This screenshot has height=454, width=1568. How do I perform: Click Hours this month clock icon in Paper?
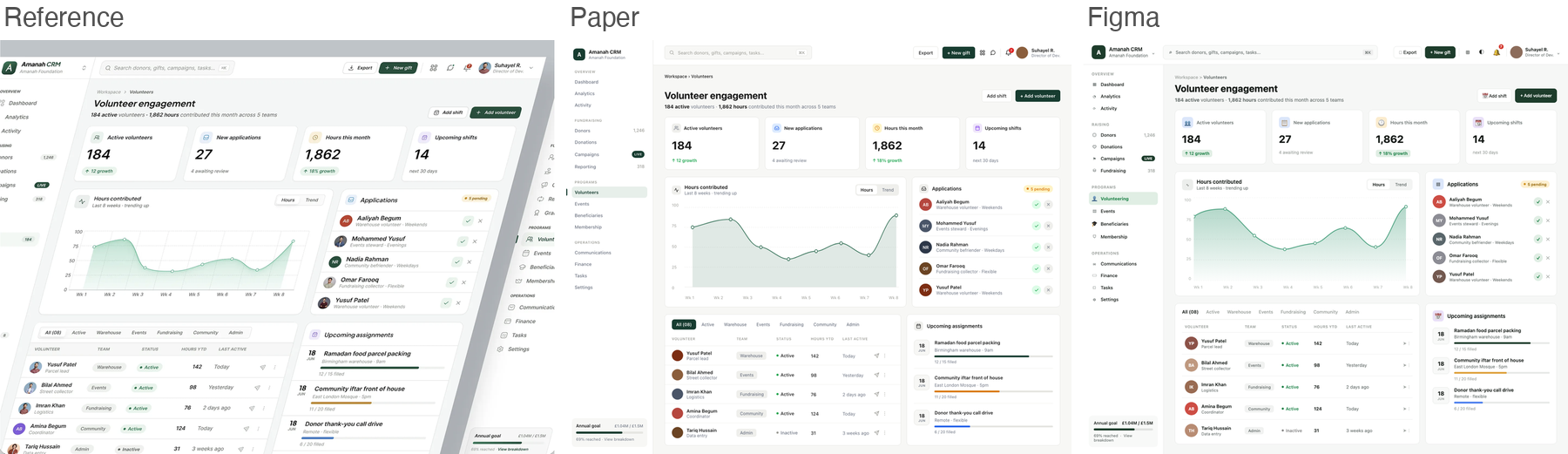coord(877,128)
